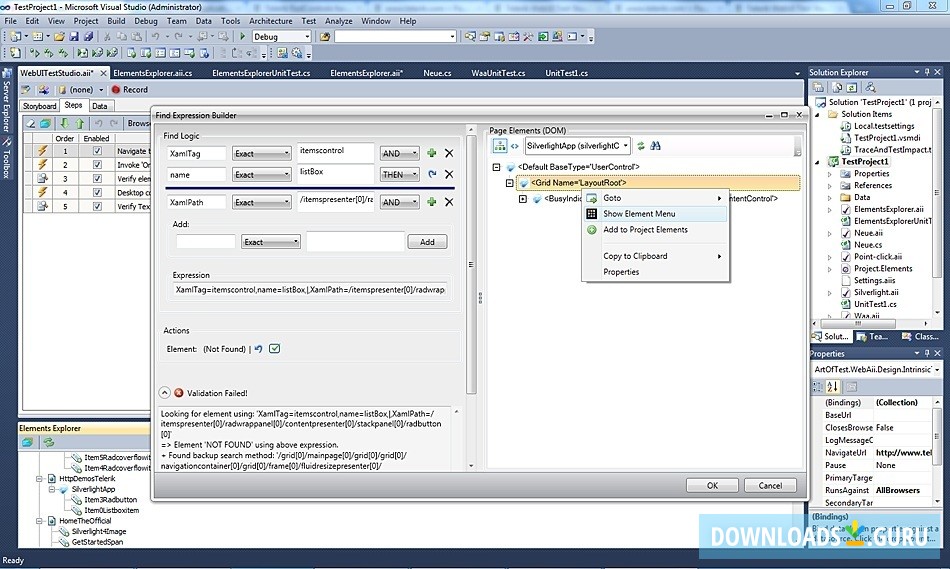950x569 pixels.
Task: Click the refresh DOM green arrows icon
Action: 640,145
